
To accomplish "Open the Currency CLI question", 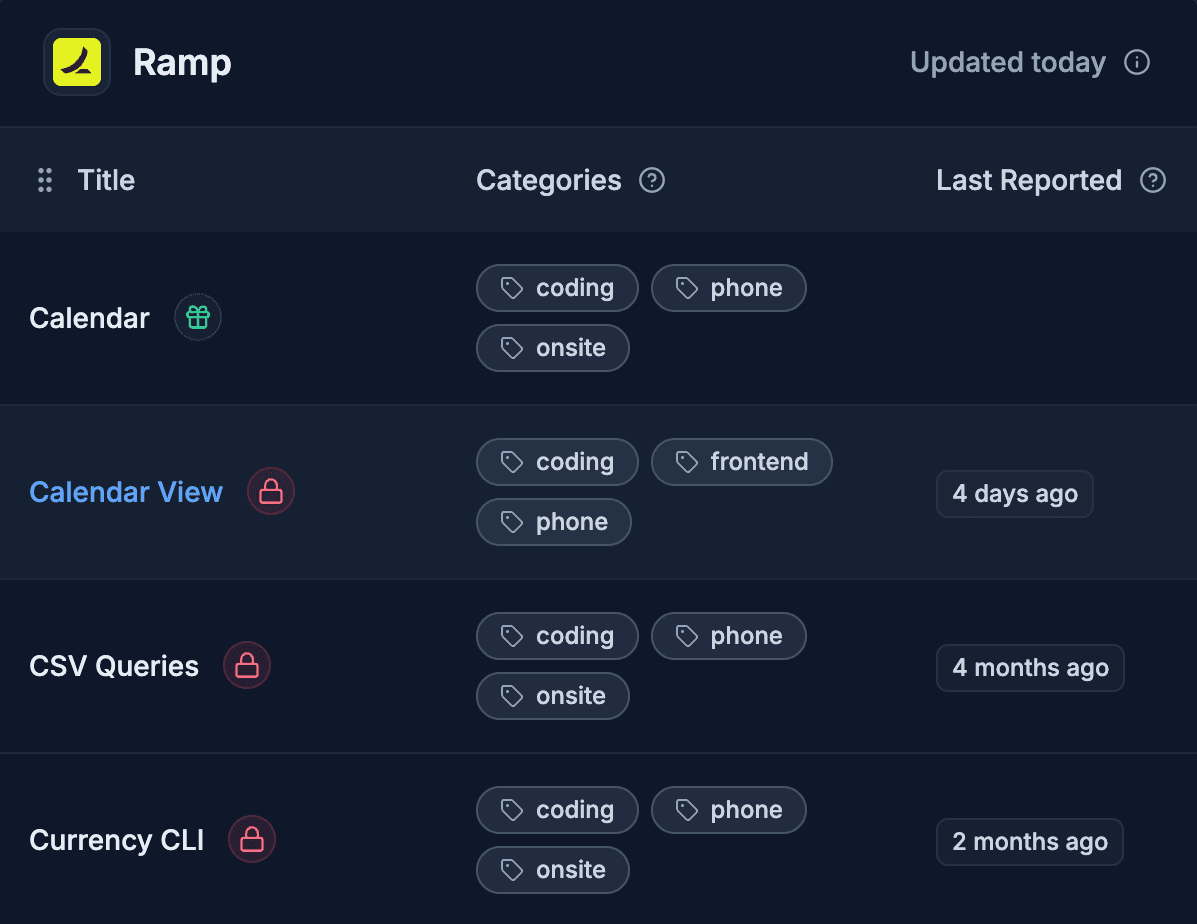I will pos(116,840).
